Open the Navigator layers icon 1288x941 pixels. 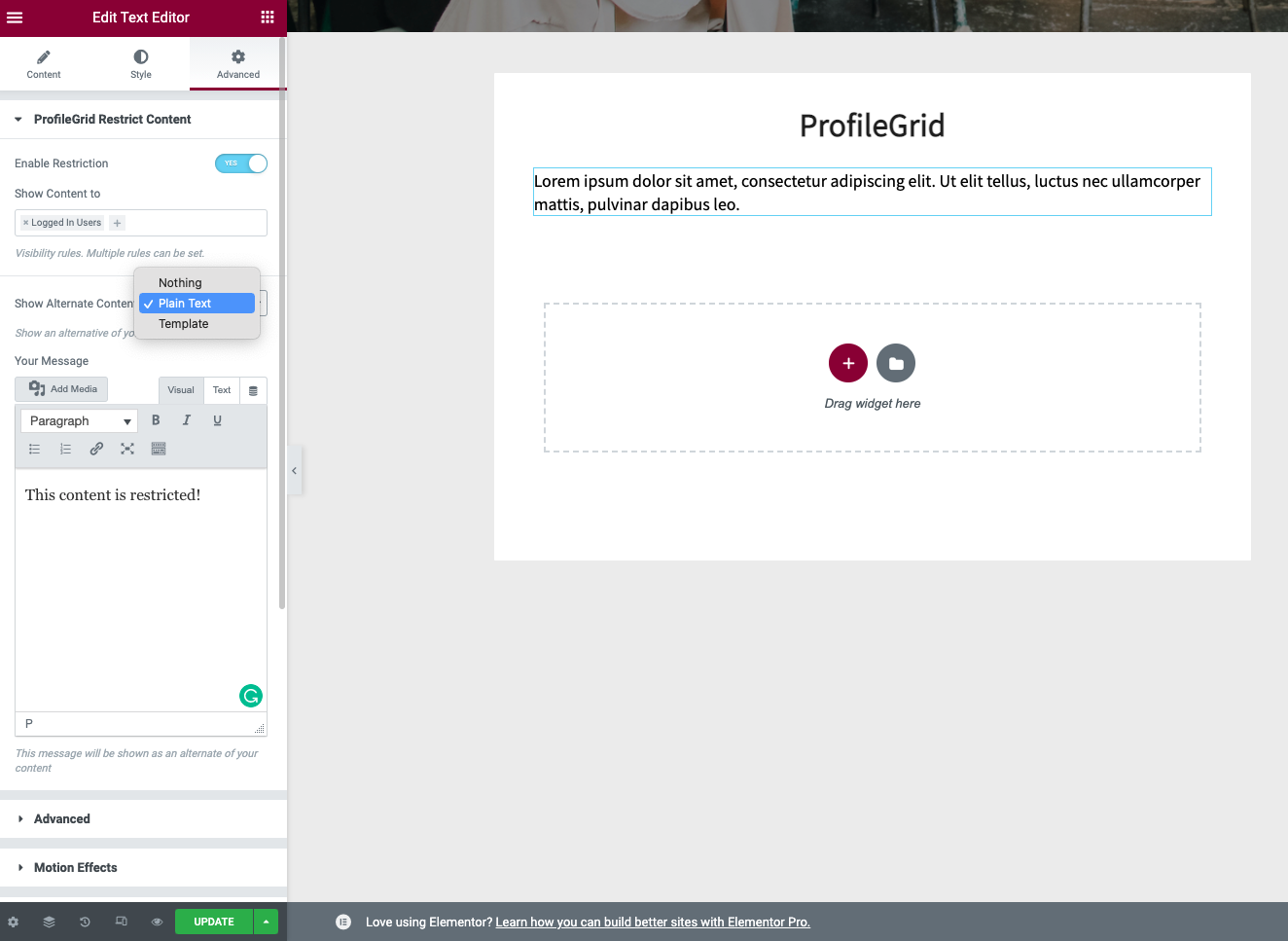[x=49, y=922]
